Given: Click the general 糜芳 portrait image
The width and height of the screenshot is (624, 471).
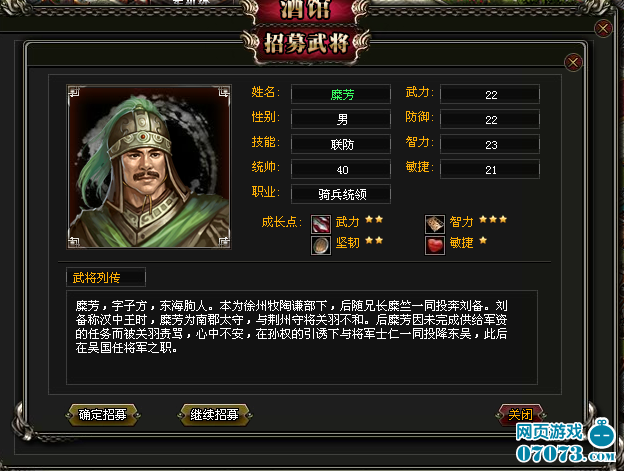Looking at the screenshot, I should (x=148, y=167).
